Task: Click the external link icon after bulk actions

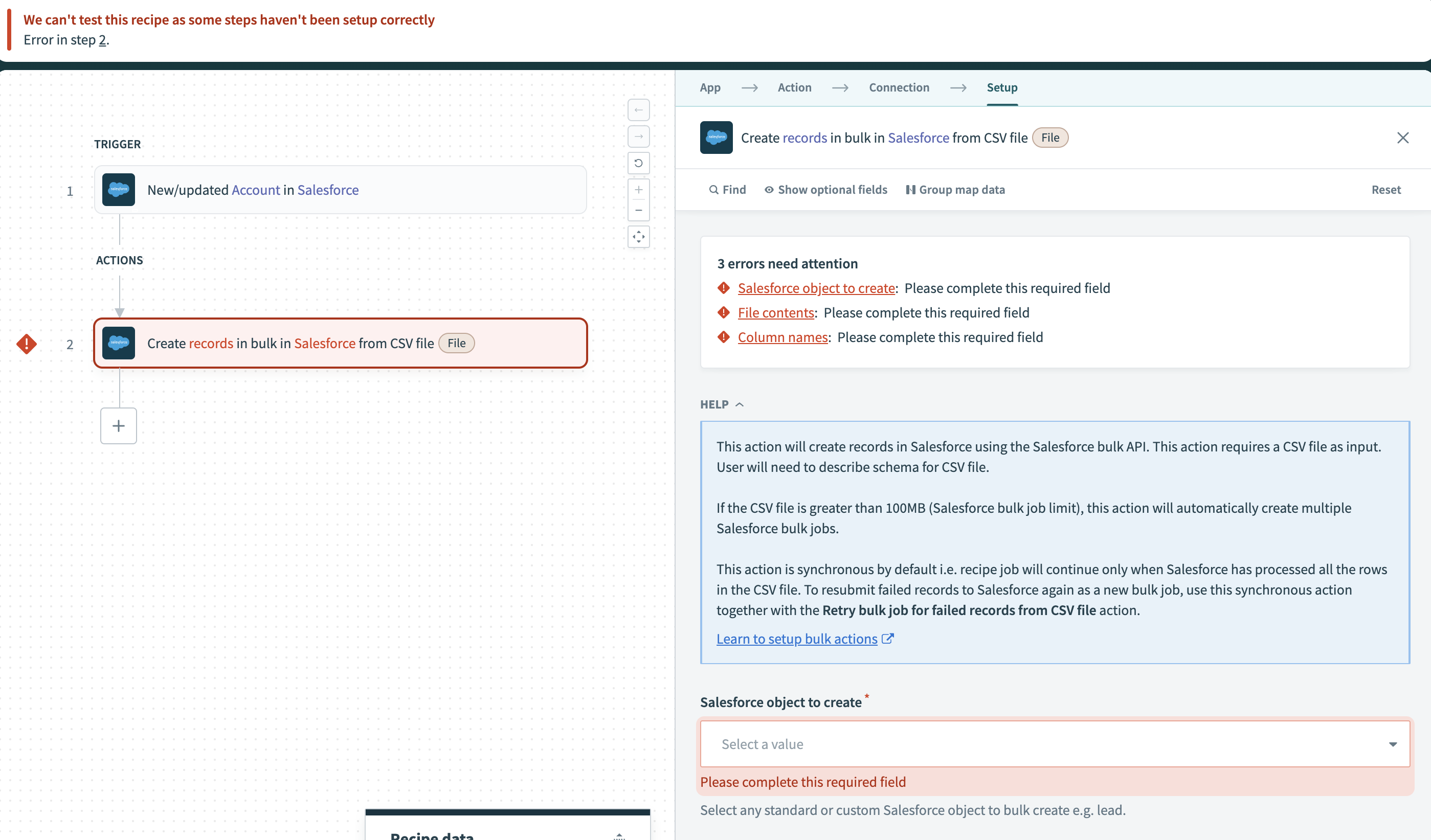Action: coord(887,639)
